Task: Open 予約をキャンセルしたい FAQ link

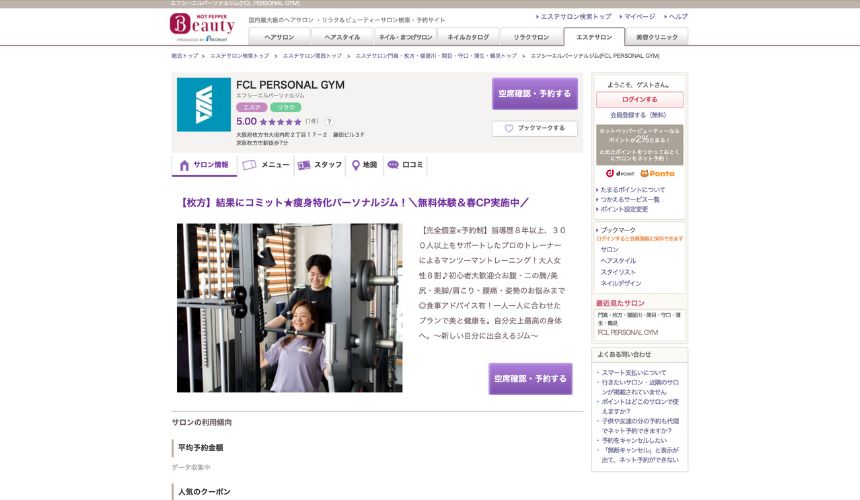Action: [635, 440]
